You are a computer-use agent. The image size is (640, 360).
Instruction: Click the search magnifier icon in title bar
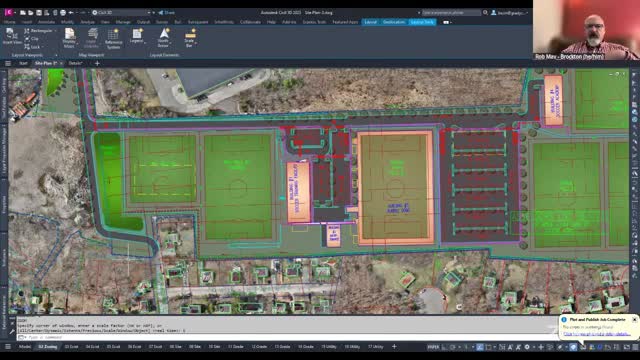[485, 13]
